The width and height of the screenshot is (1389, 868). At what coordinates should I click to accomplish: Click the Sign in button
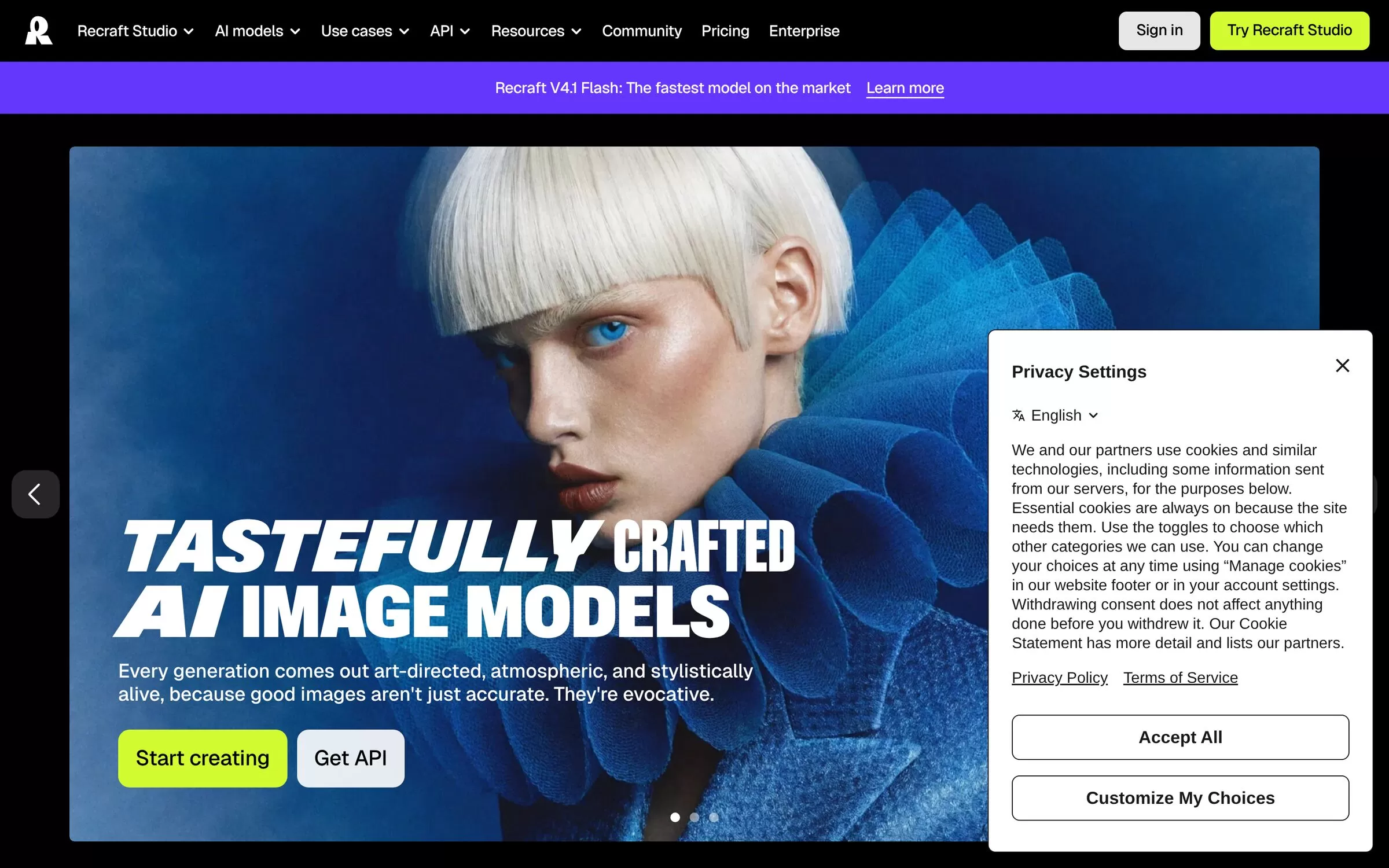pyautogui.click(x=1159, y=31)
